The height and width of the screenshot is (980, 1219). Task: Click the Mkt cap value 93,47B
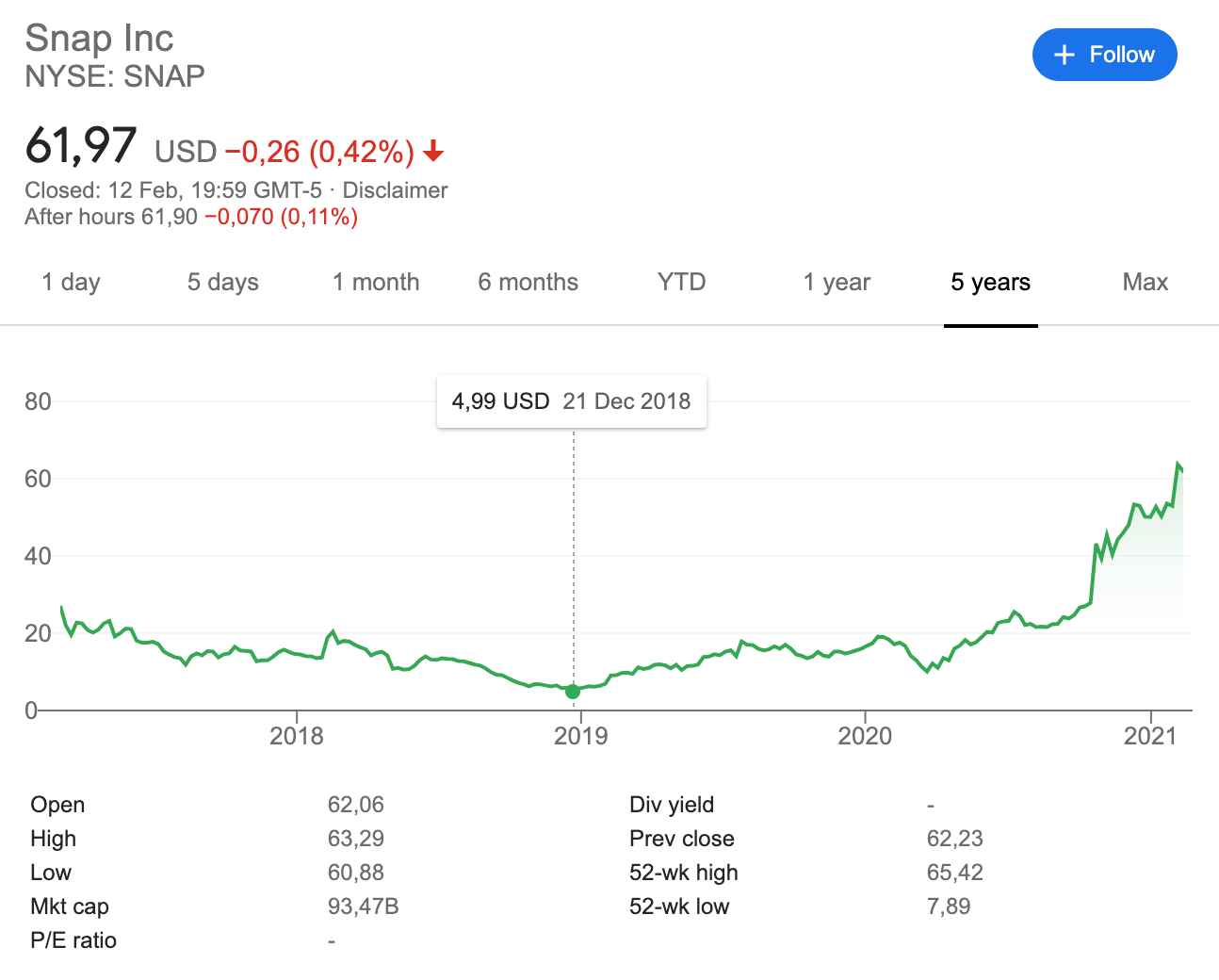(x=364, y=906)
